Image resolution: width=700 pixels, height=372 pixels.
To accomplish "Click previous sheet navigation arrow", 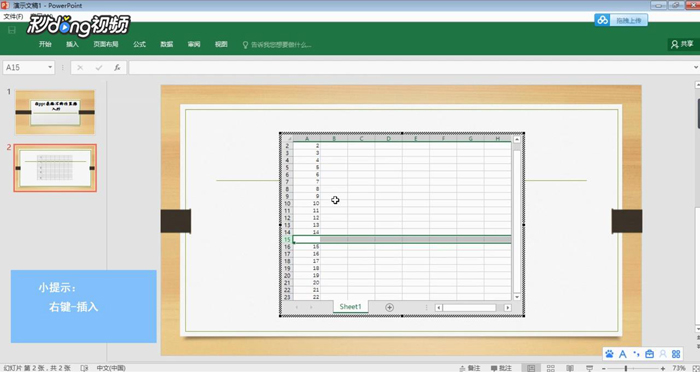I will (296, 307).
